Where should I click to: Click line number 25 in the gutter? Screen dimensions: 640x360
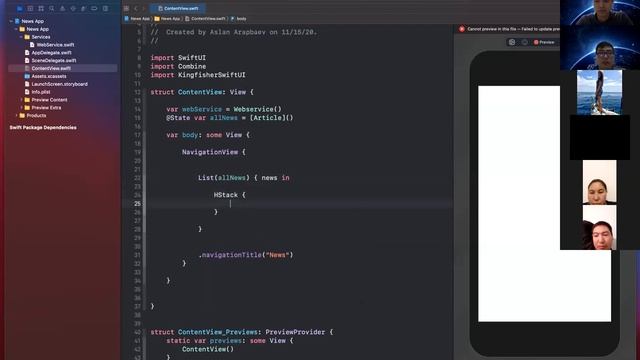(x=138, y=203)
